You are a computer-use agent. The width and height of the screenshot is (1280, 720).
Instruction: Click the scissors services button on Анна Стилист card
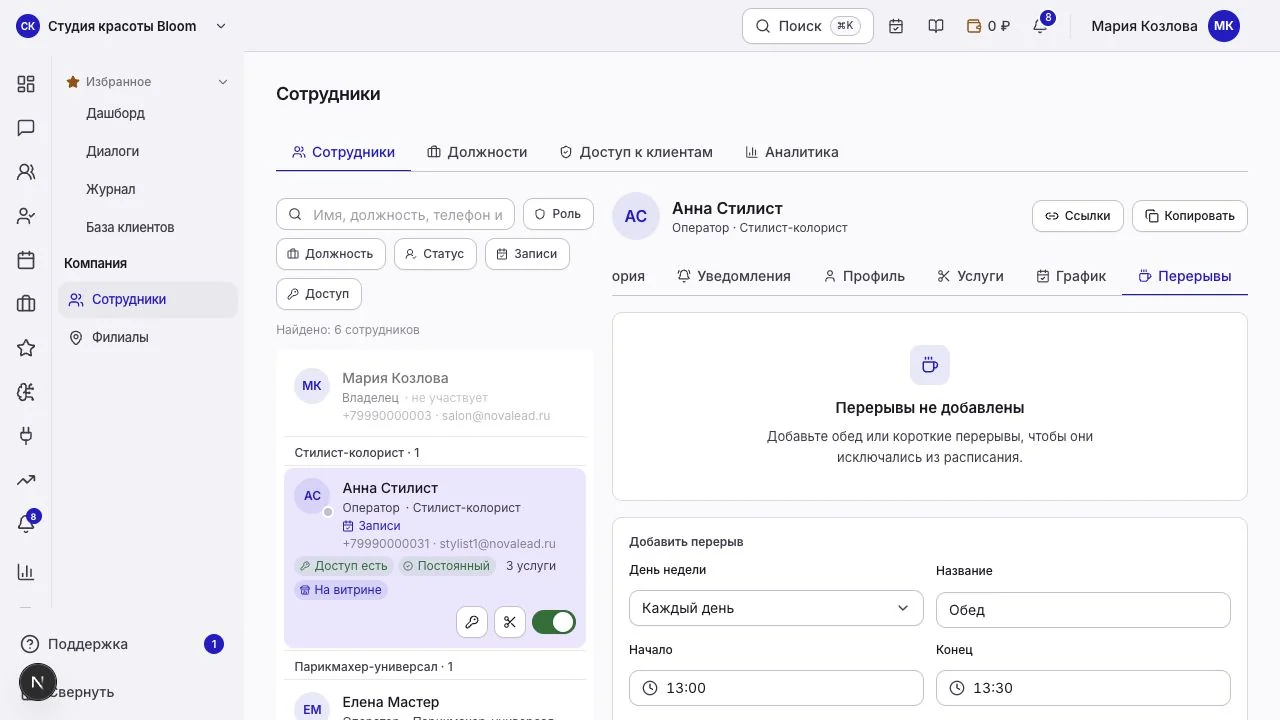coord(510,622)
